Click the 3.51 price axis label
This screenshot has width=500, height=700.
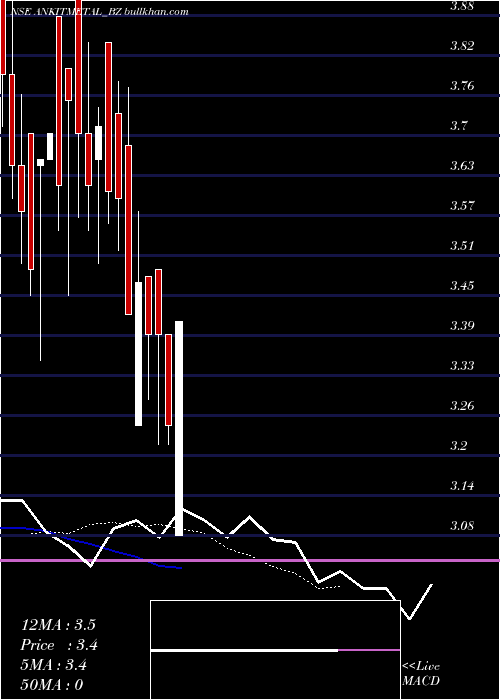tap(464, 246)
